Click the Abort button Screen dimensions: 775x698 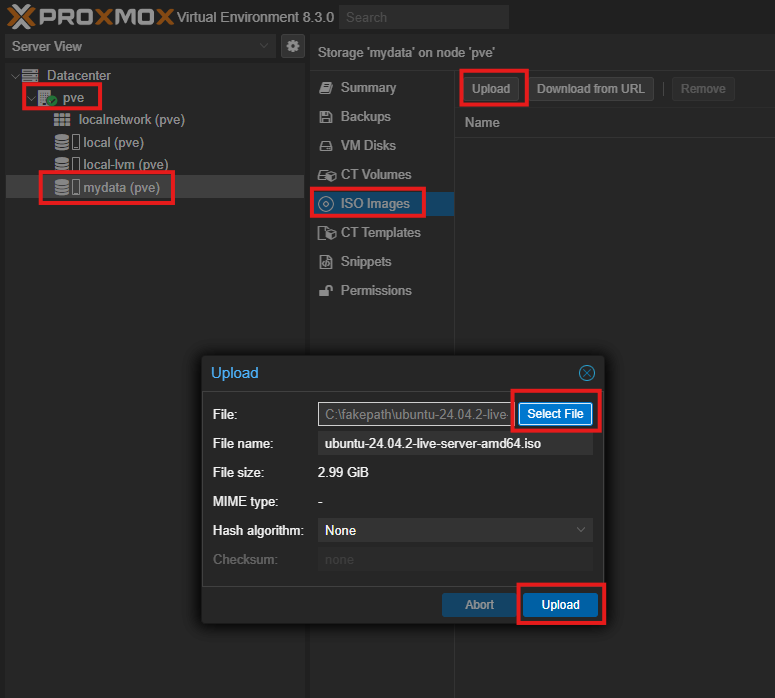click(x=479, y=605)
